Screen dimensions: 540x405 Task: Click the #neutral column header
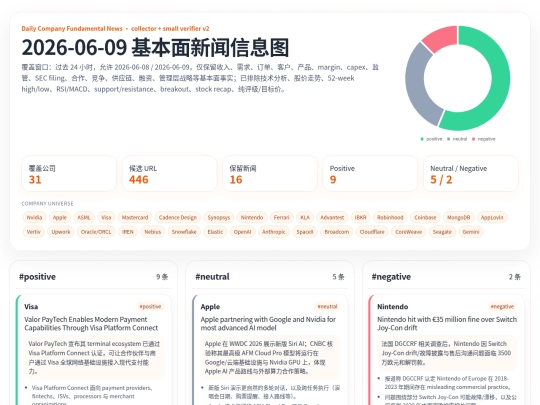pos(212,277)
